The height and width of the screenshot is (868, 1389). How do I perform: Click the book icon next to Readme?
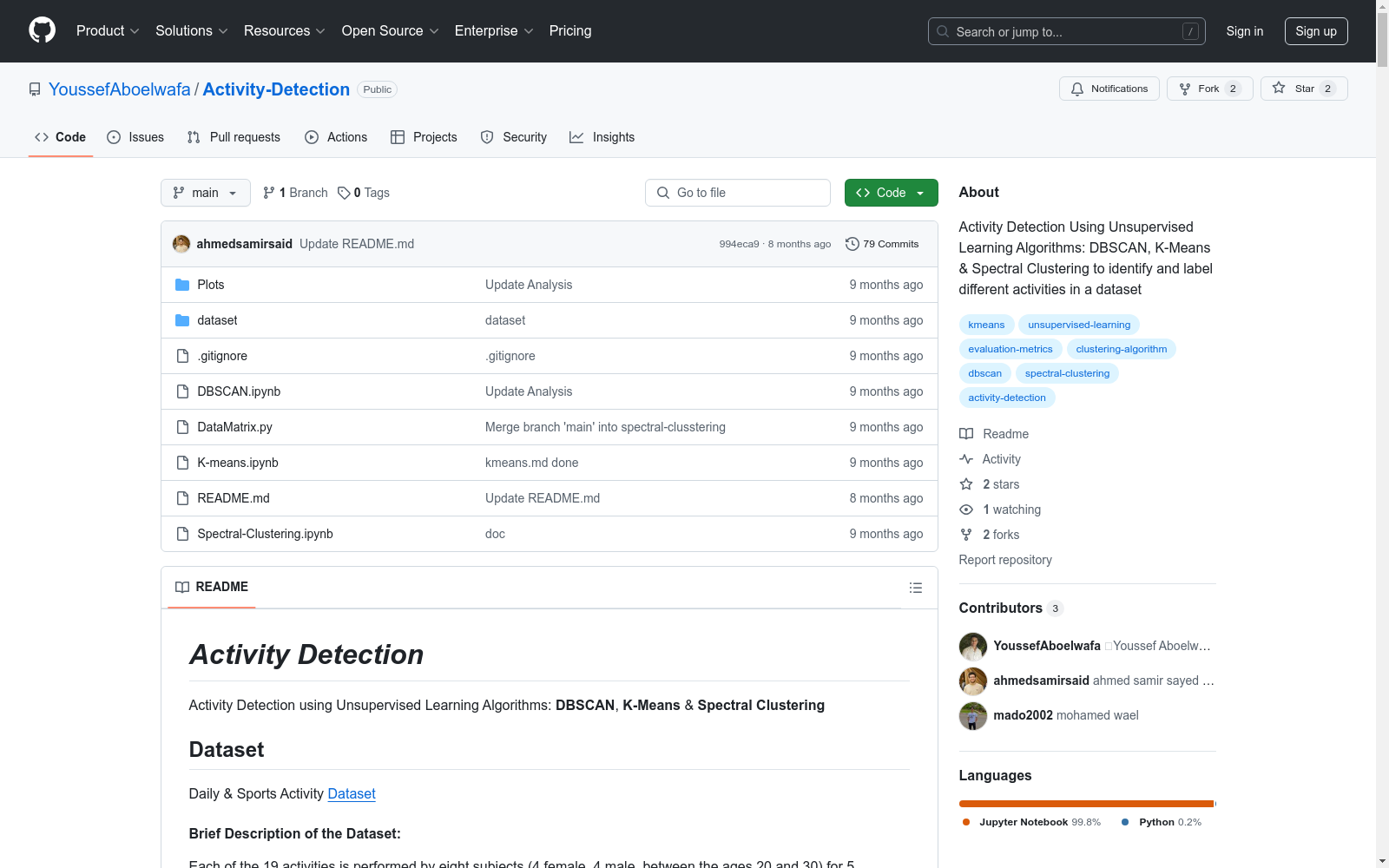point(966,434)
